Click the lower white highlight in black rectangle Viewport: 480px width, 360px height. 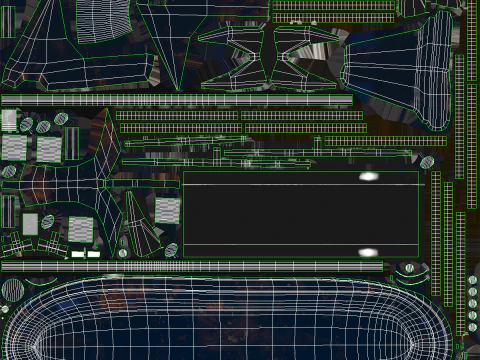368,252
